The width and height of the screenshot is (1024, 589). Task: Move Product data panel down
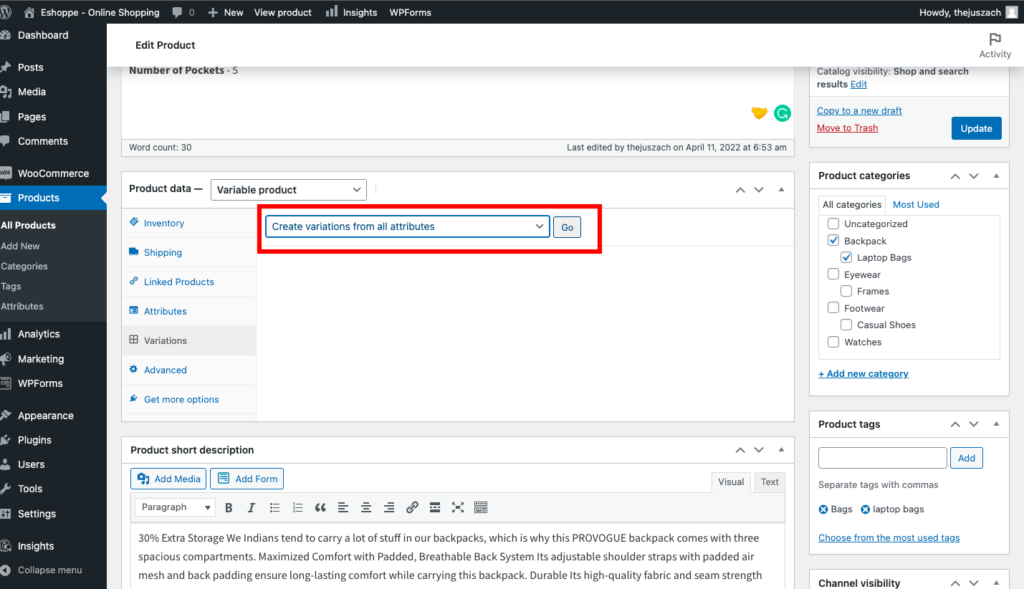click(x=759, y=190)
